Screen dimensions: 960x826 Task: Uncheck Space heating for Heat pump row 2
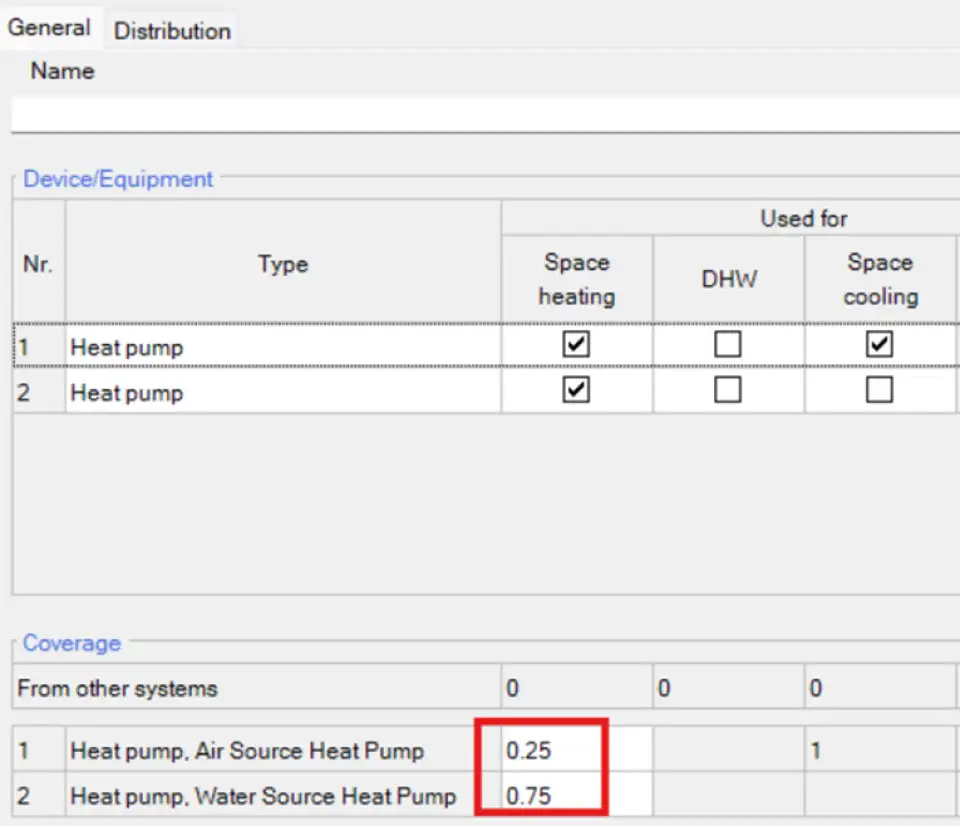(576, 390)
